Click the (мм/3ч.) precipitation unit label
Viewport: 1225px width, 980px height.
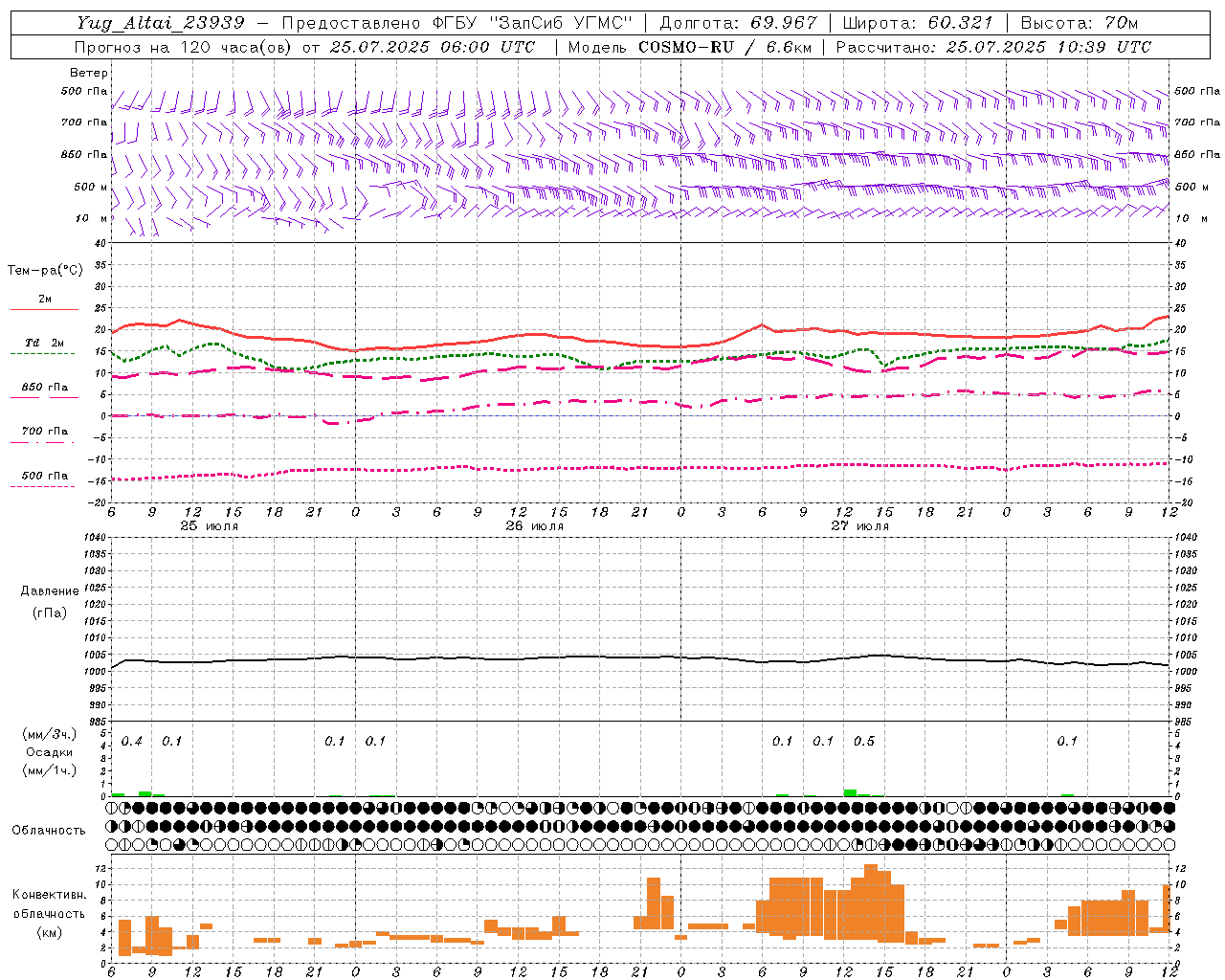(x=50, y=734)
